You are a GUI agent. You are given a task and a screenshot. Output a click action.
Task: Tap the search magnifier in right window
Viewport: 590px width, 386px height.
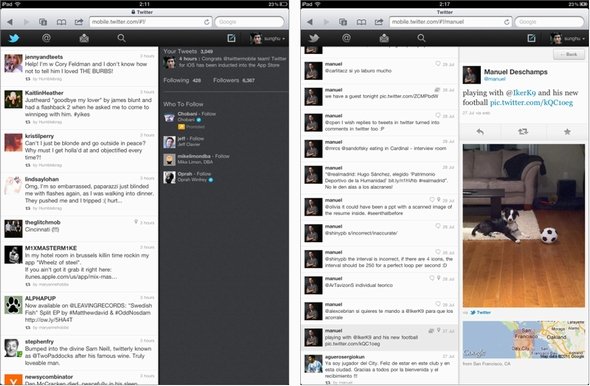(421, 38)
